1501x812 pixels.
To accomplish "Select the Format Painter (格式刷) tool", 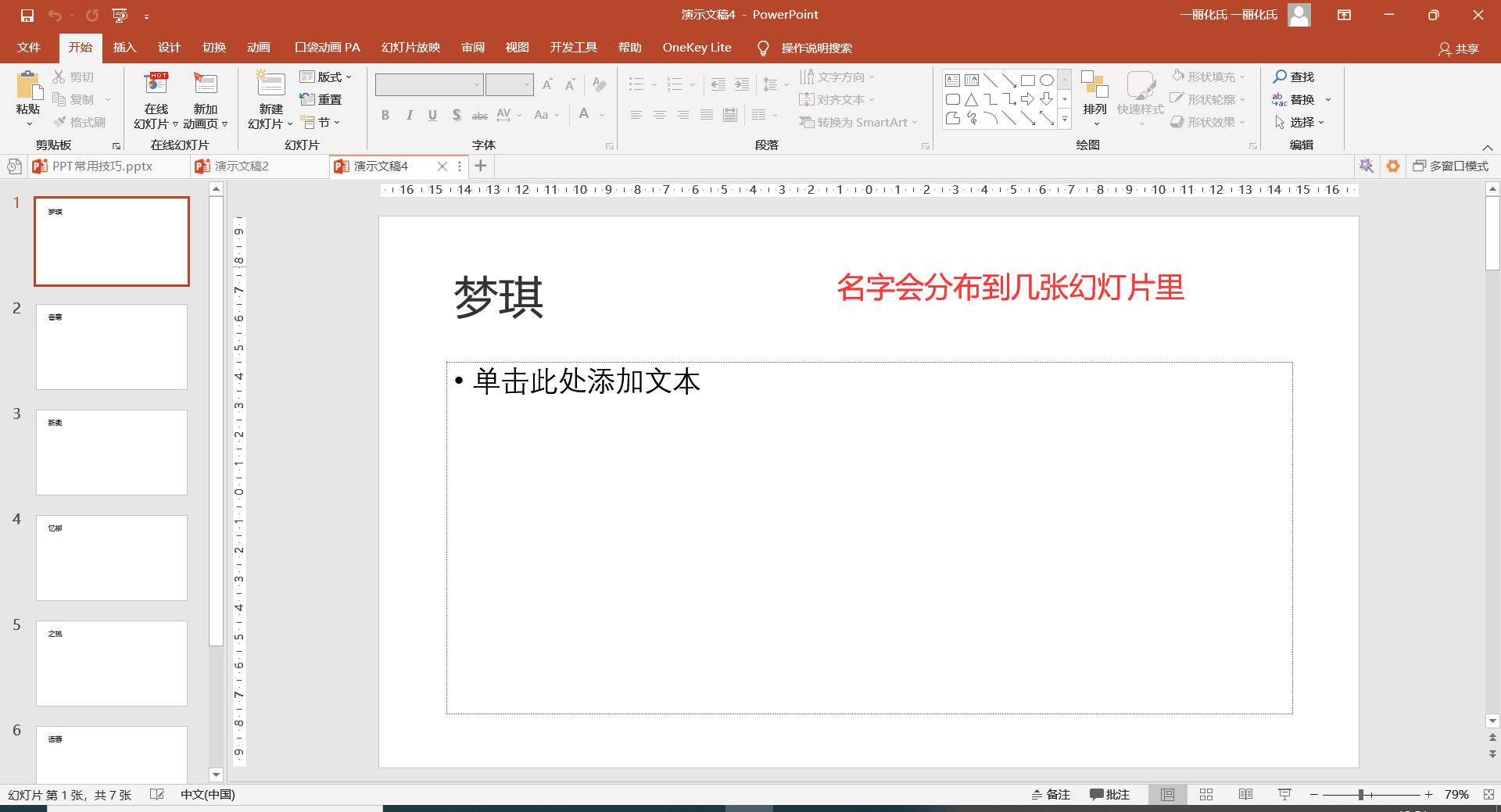I will point(81,121).
